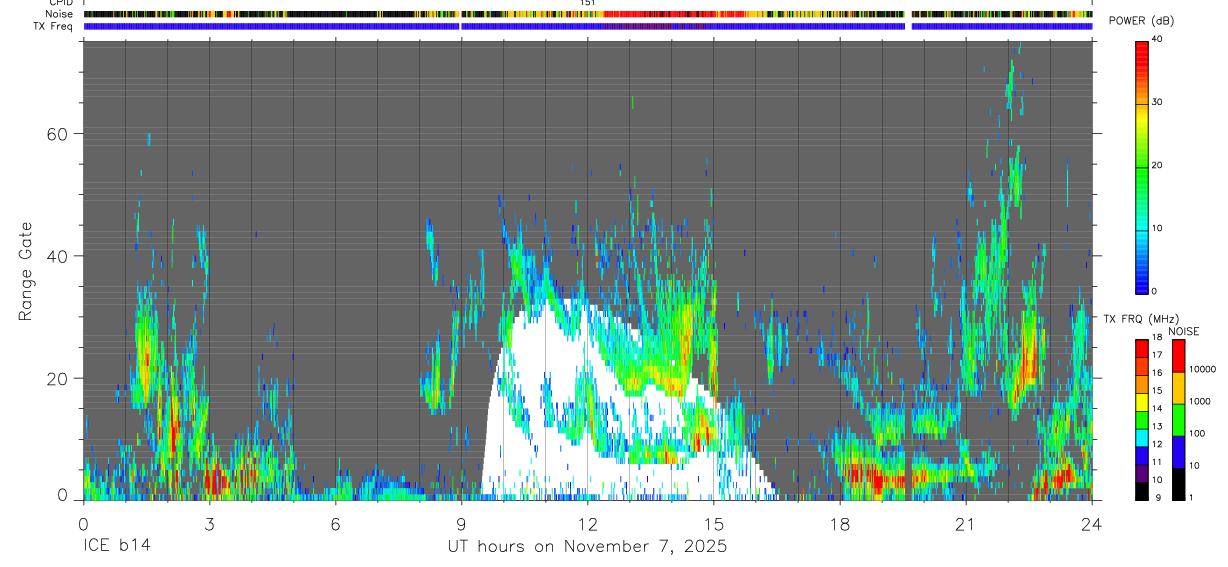Click the NOISE color scale bar
The height and width of the screenshot is (567, 1228).
tap(1178, 419)
